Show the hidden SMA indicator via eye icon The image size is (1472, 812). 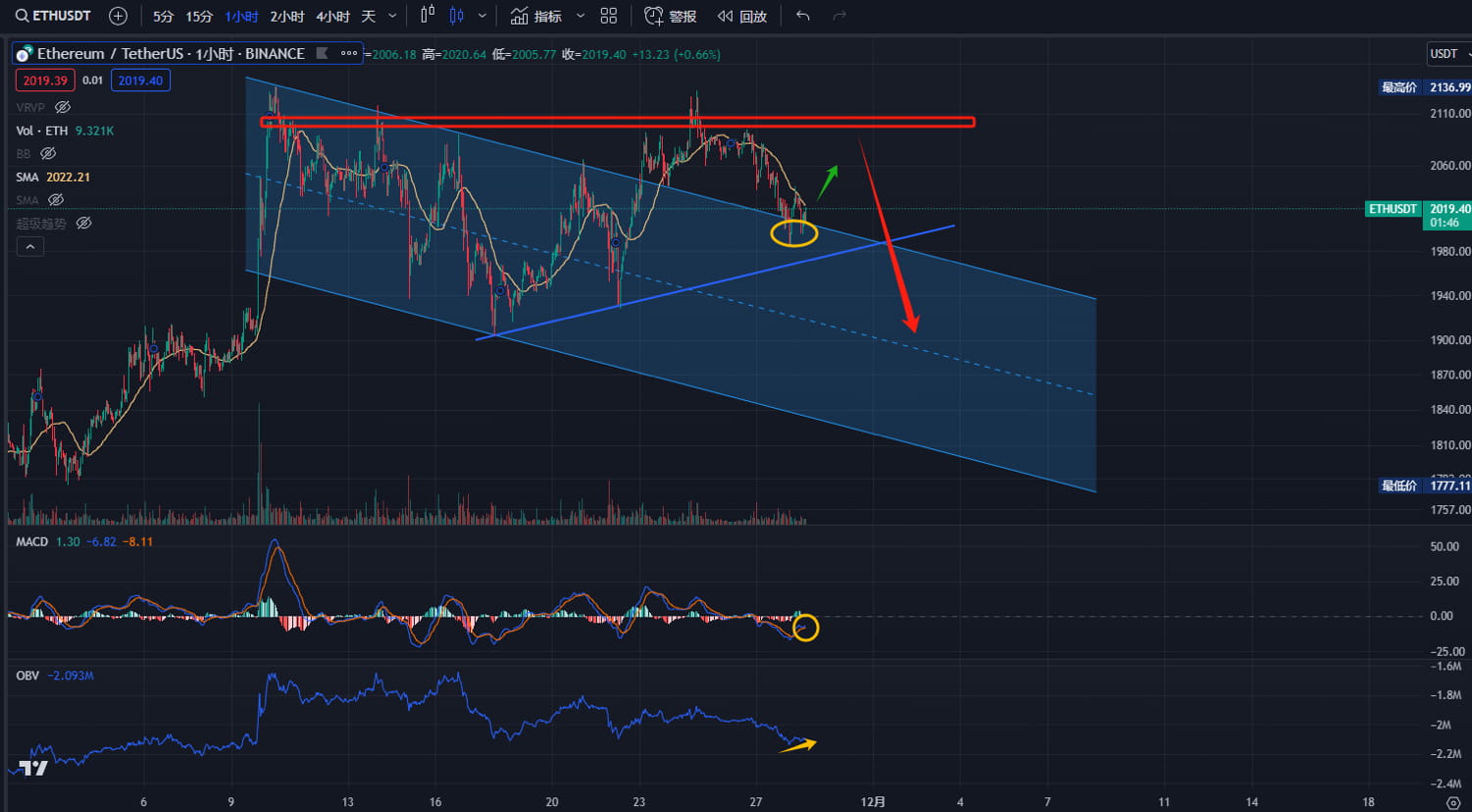56,200
